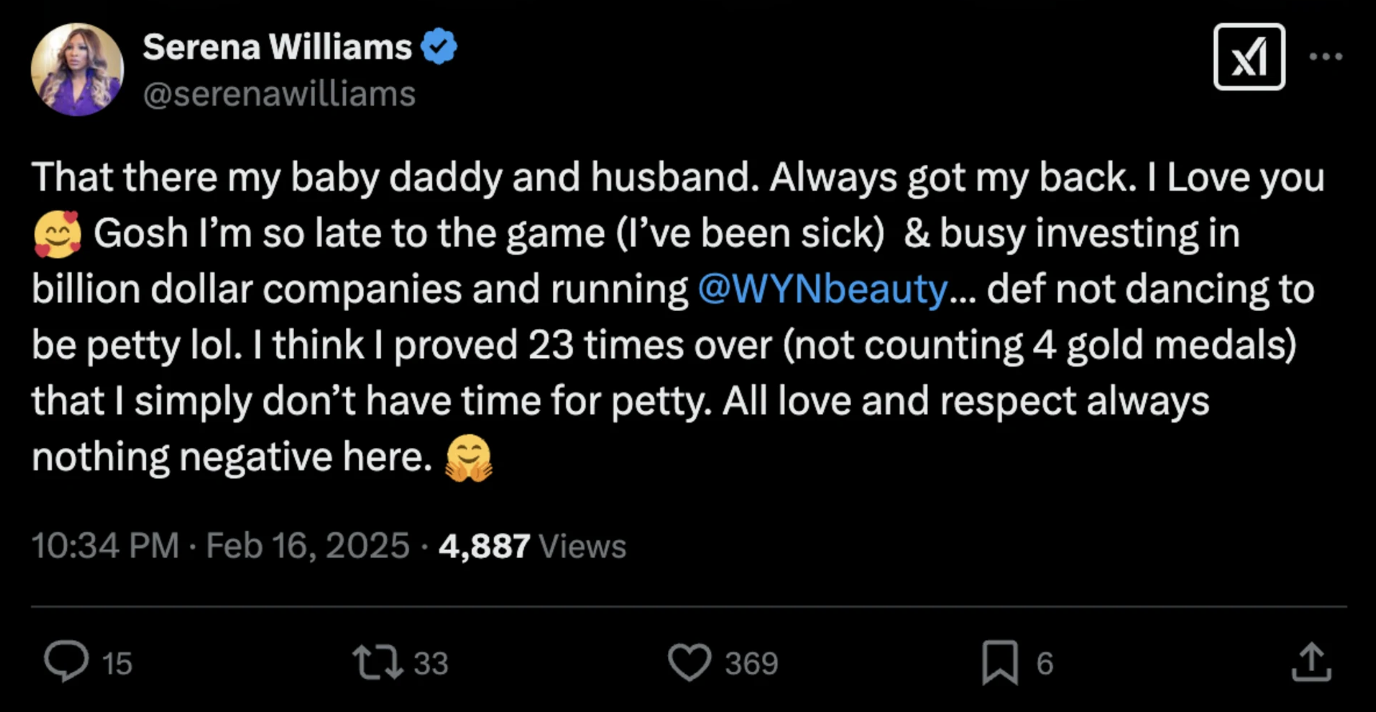Open the three-dot more options menu
The width and height of the screenshot is (1376, 712).
click(1326, 57)
